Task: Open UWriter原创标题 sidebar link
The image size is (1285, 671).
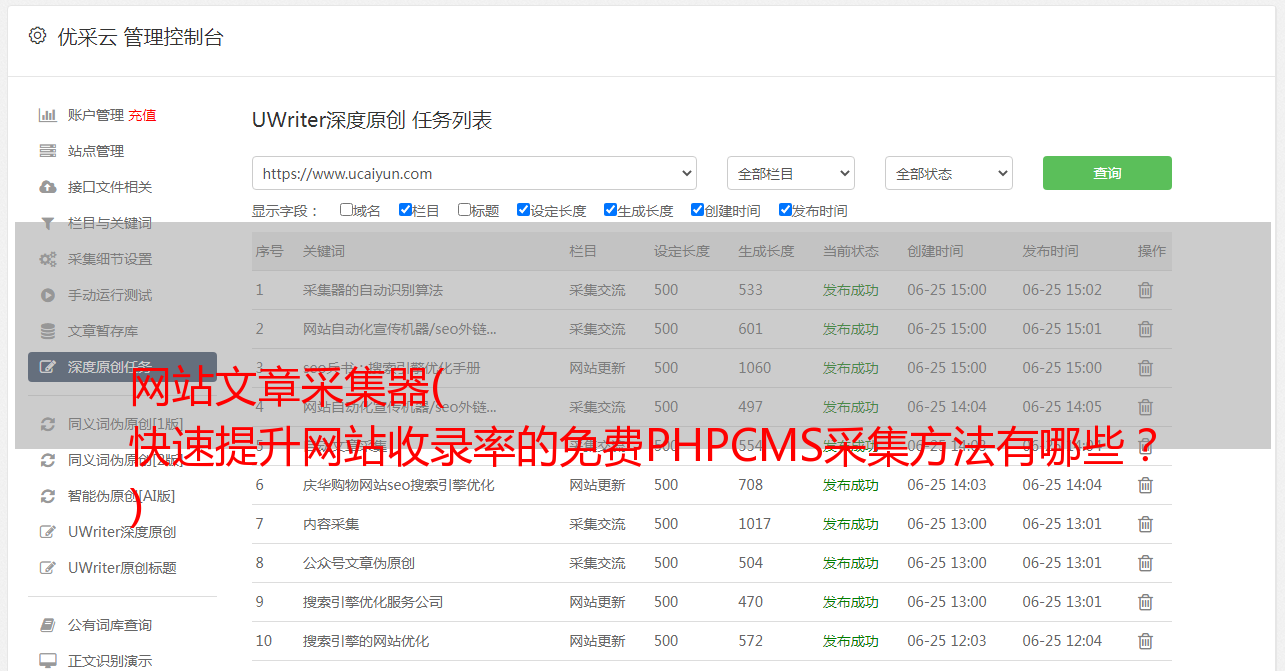Action: pos(122,568)
